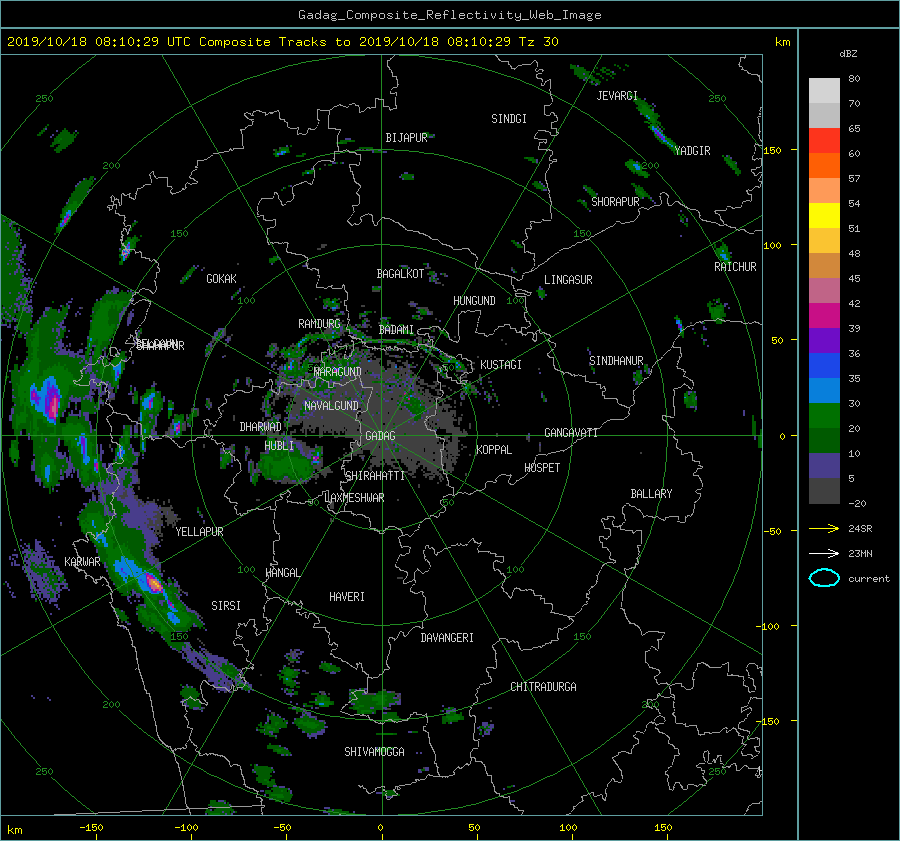Click the SINDHANUR city label
900x841 pixels.
616,361
